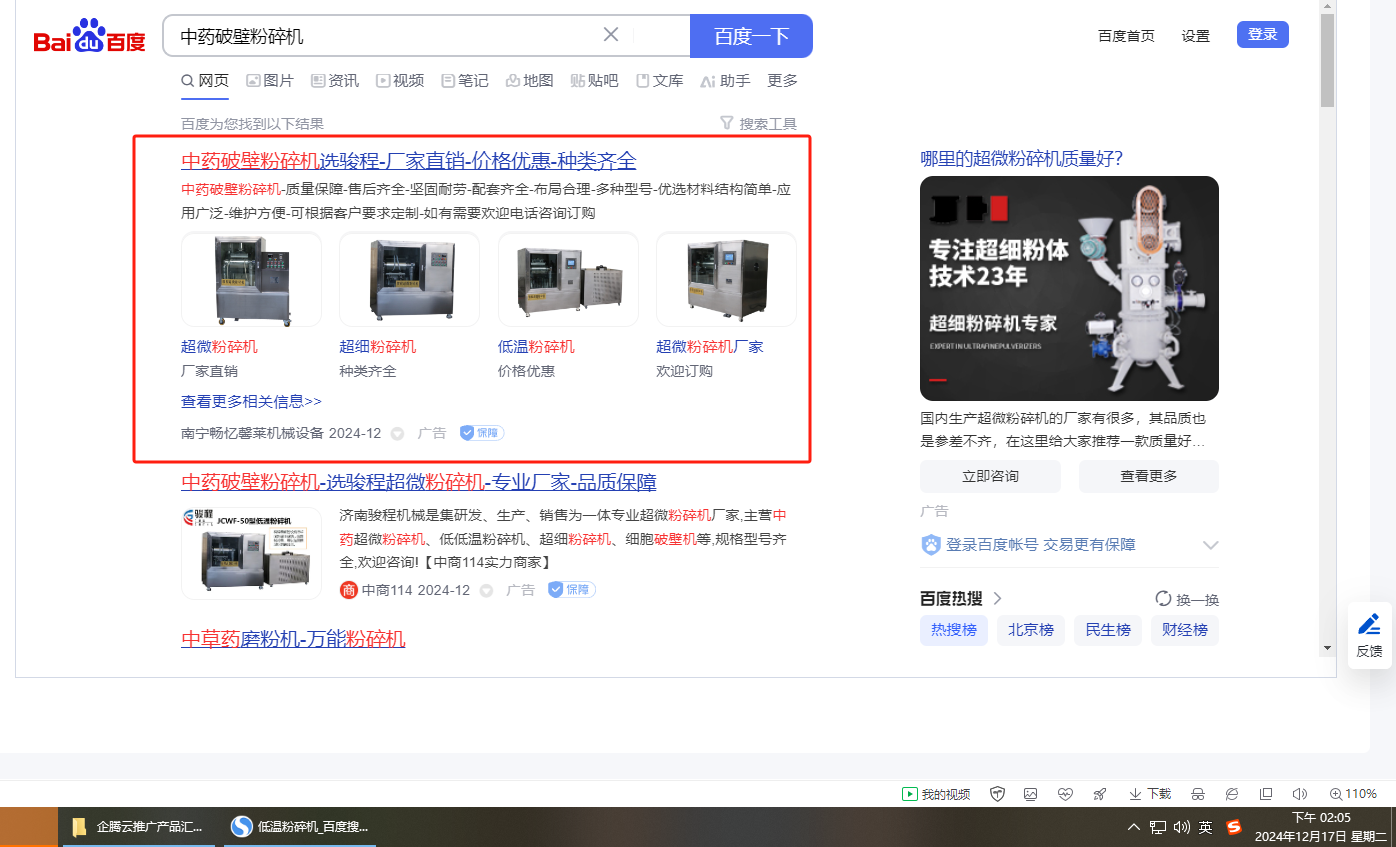Open 哪里的超微粉碎机质量好? link

[1021, 159]
